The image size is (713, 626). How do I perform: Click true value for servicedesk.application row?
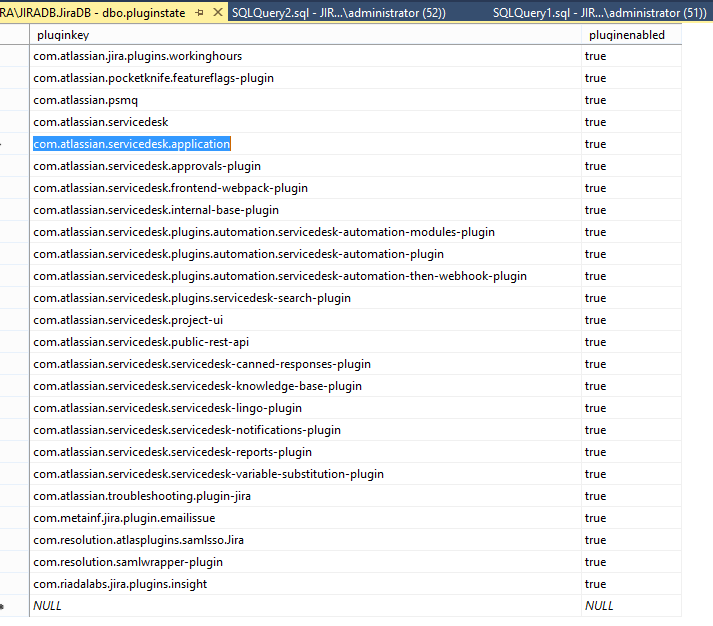(x=631, y=144)
